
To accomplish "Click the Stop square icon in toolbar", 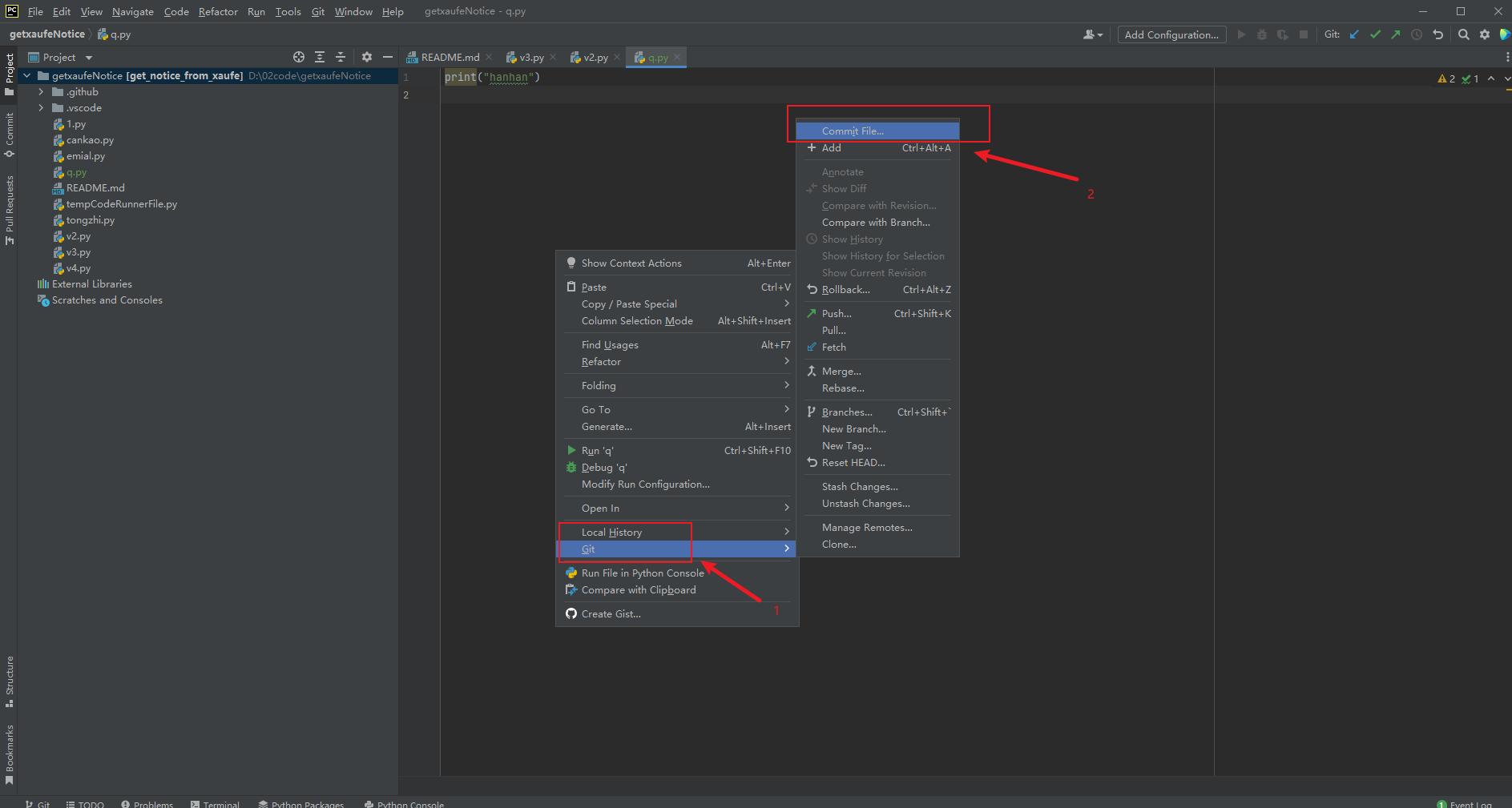I will tap(1304, 34).
